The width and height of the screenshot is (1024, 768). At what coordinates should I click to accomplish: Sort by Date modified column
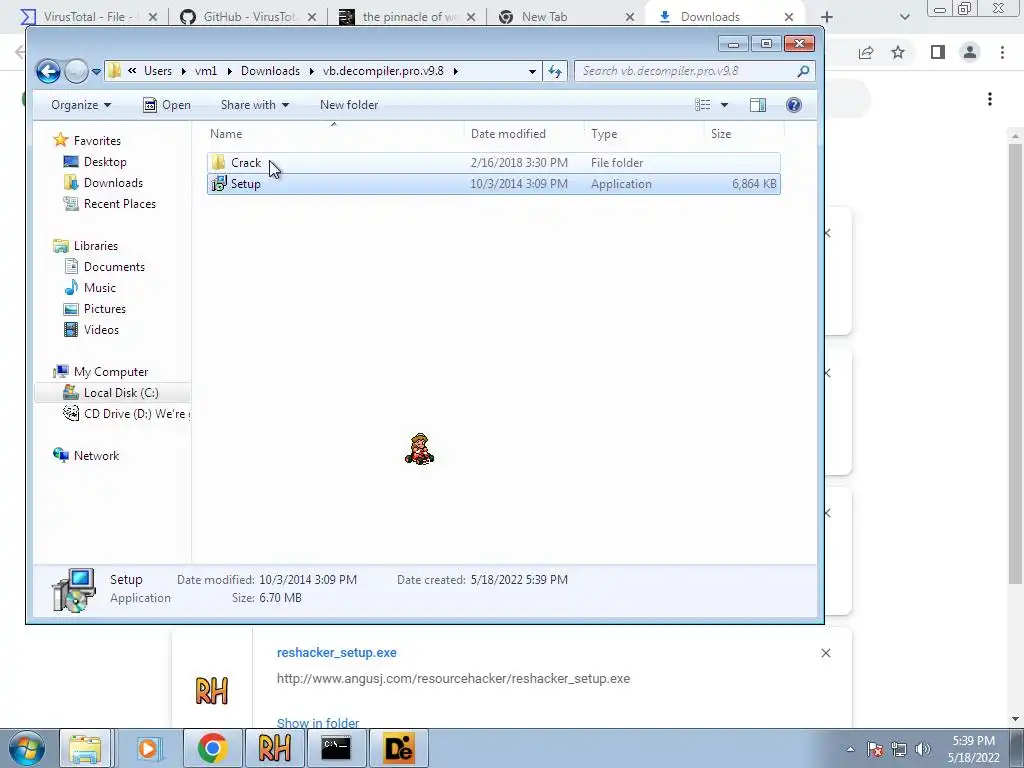[x=523, y=133]
